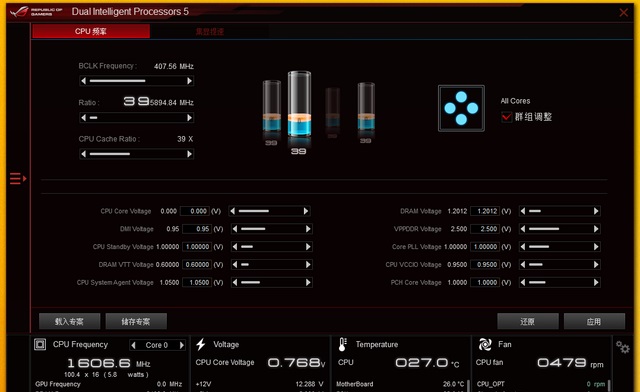Click the 1606.6 MHz CPU frequency readout
The height and width of the screenshot is (392, 640).
pos(109,363)
